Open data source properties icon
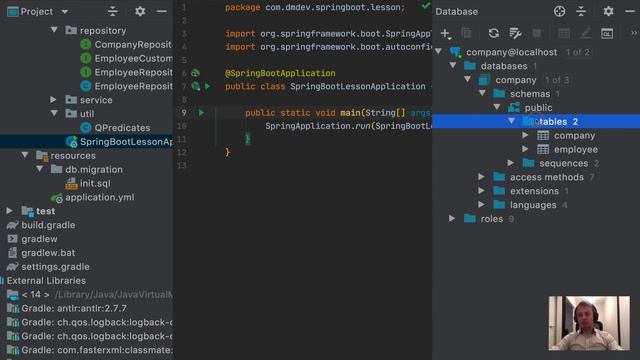 [x=515, y=33]
